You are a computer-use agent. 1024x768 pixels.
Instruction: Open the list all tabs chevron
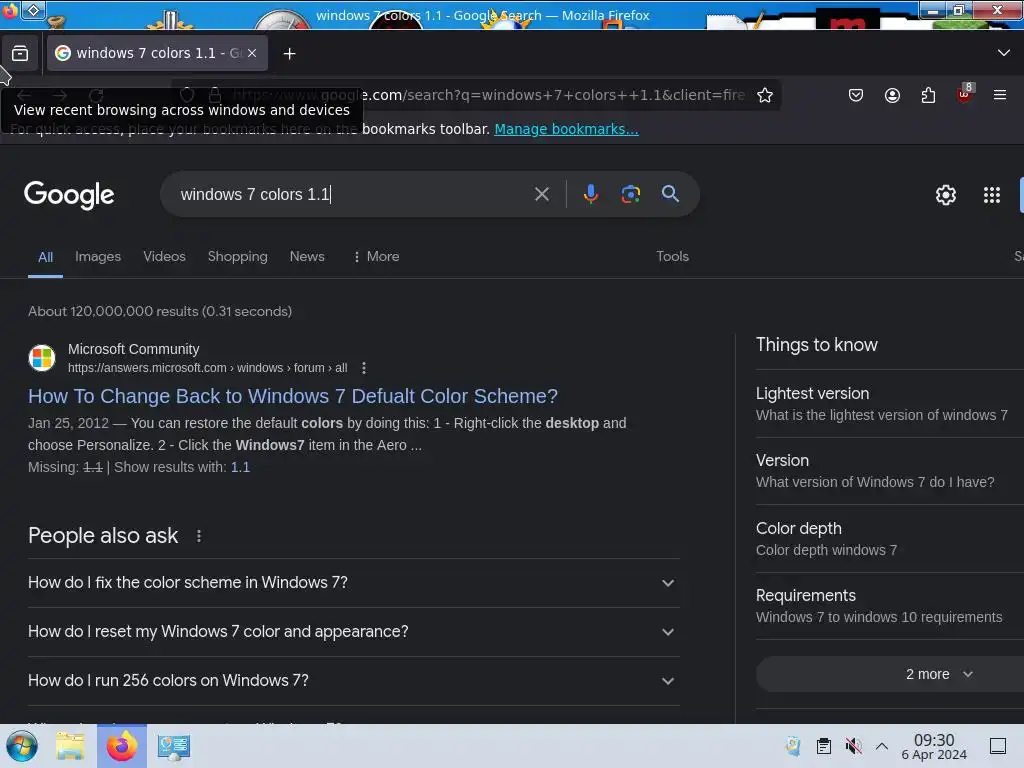pos(1004,53)
